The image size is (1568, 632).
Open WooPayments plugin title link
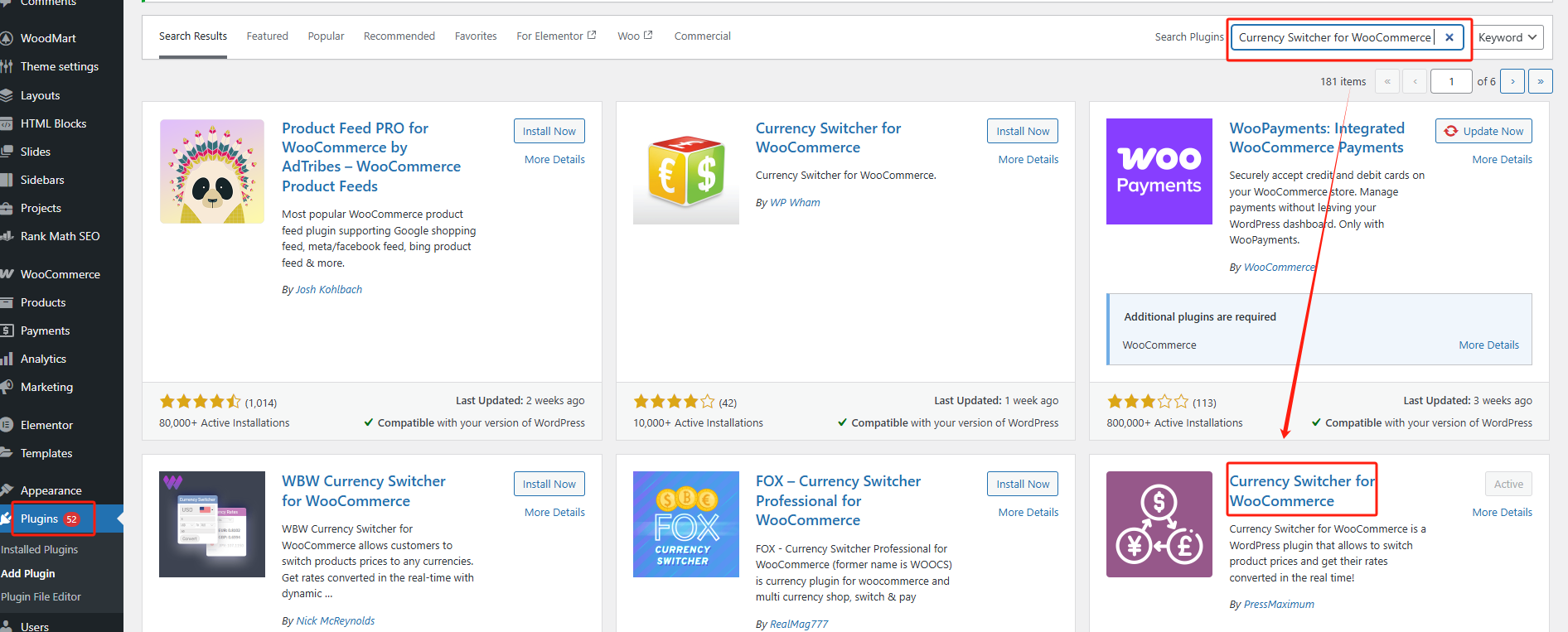click(1317, 137)
